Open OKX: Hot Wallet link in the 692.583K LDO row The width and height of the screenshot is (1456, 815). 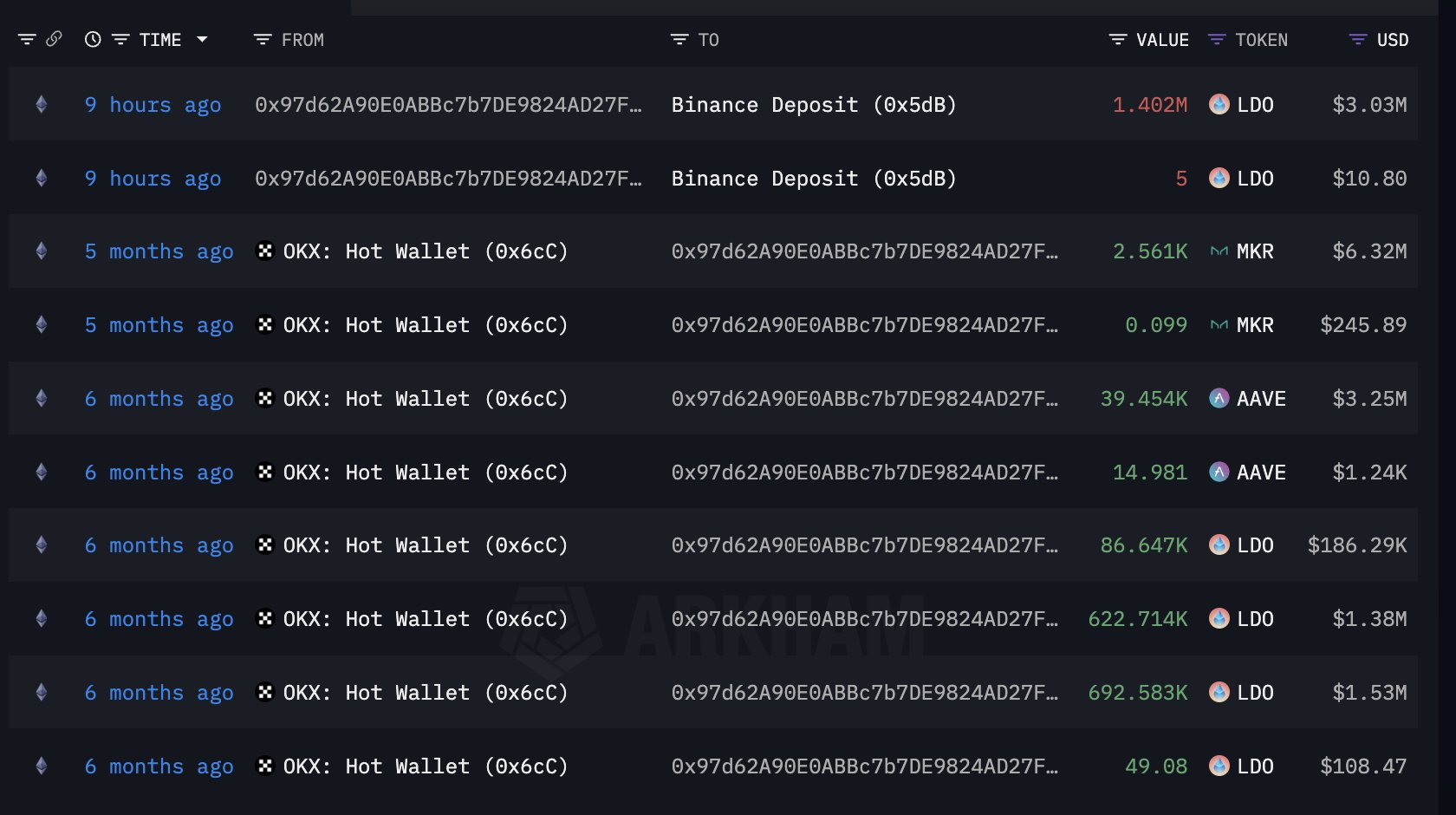(x=426, y=693)
